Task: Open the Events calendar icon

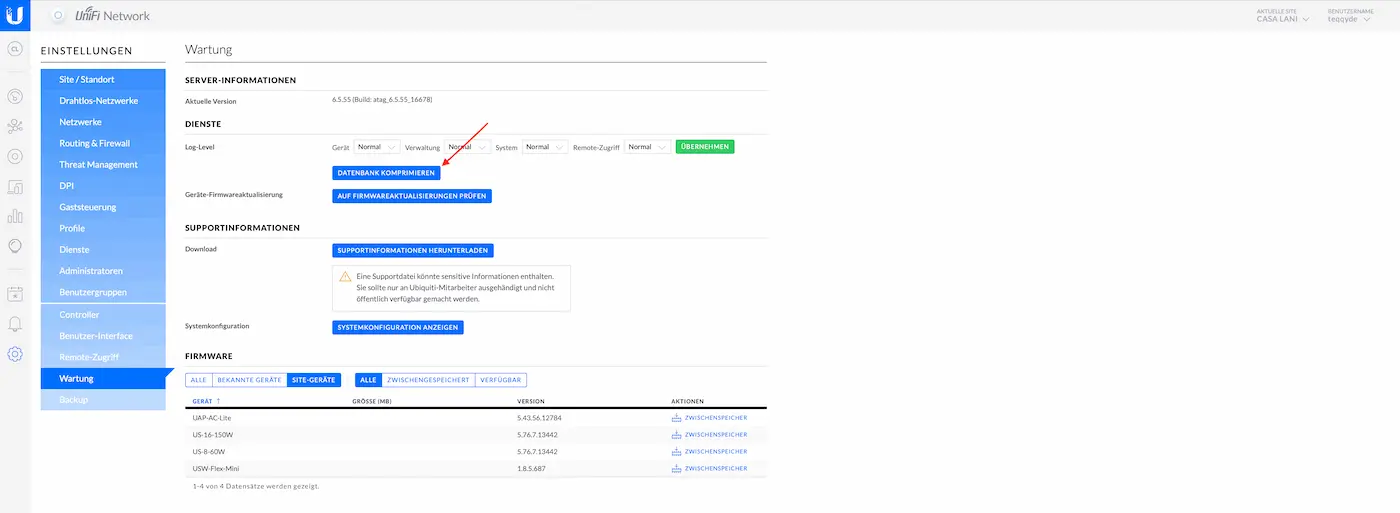Action: (15, 294)
